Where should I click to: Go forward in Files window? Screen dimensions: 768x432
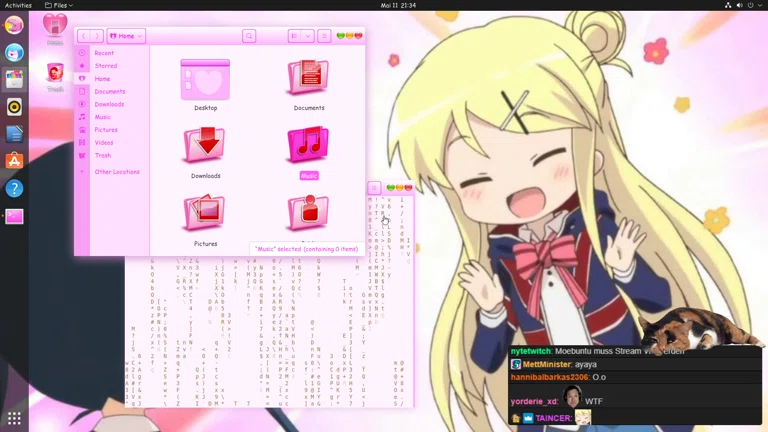pos(97,36)
